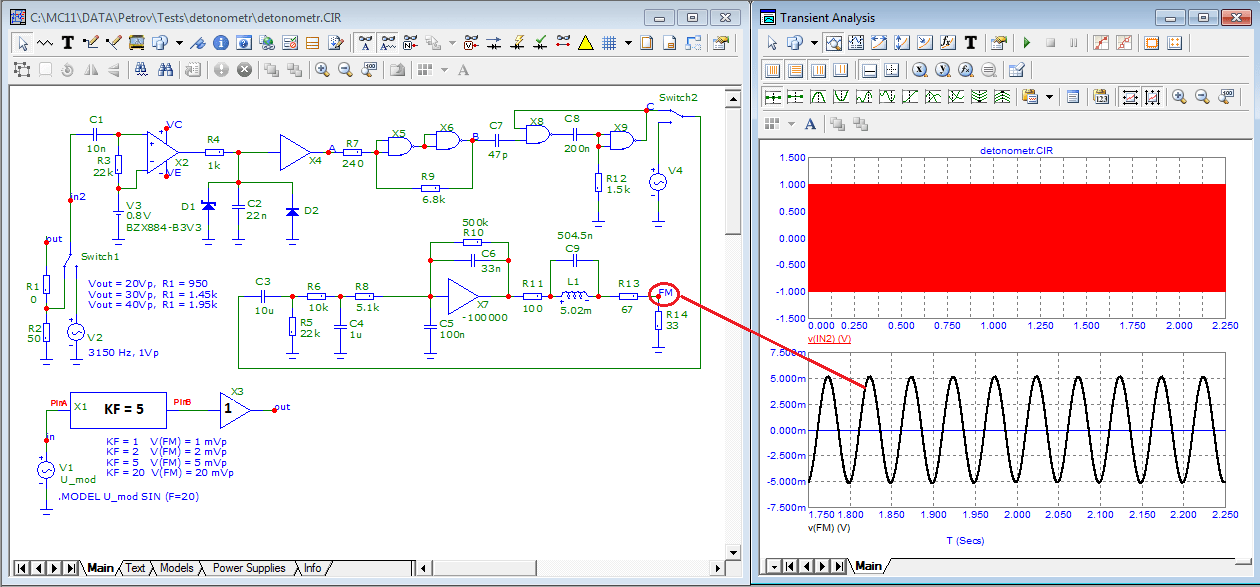This screenshot has height=587, width=1260.
Task: Select bold T text tool in Transient Analysis
Action: 970,43
